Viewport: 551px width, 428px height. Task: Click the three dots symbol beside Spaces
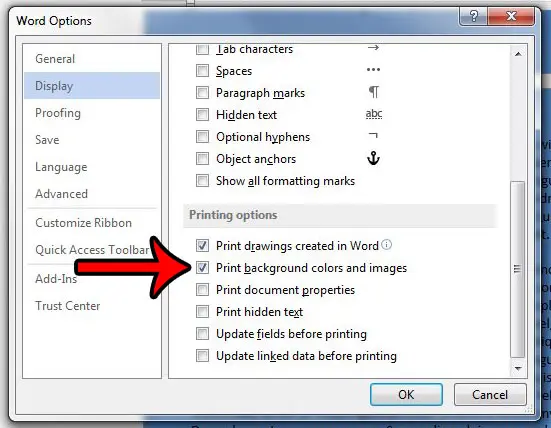[373, 70]
